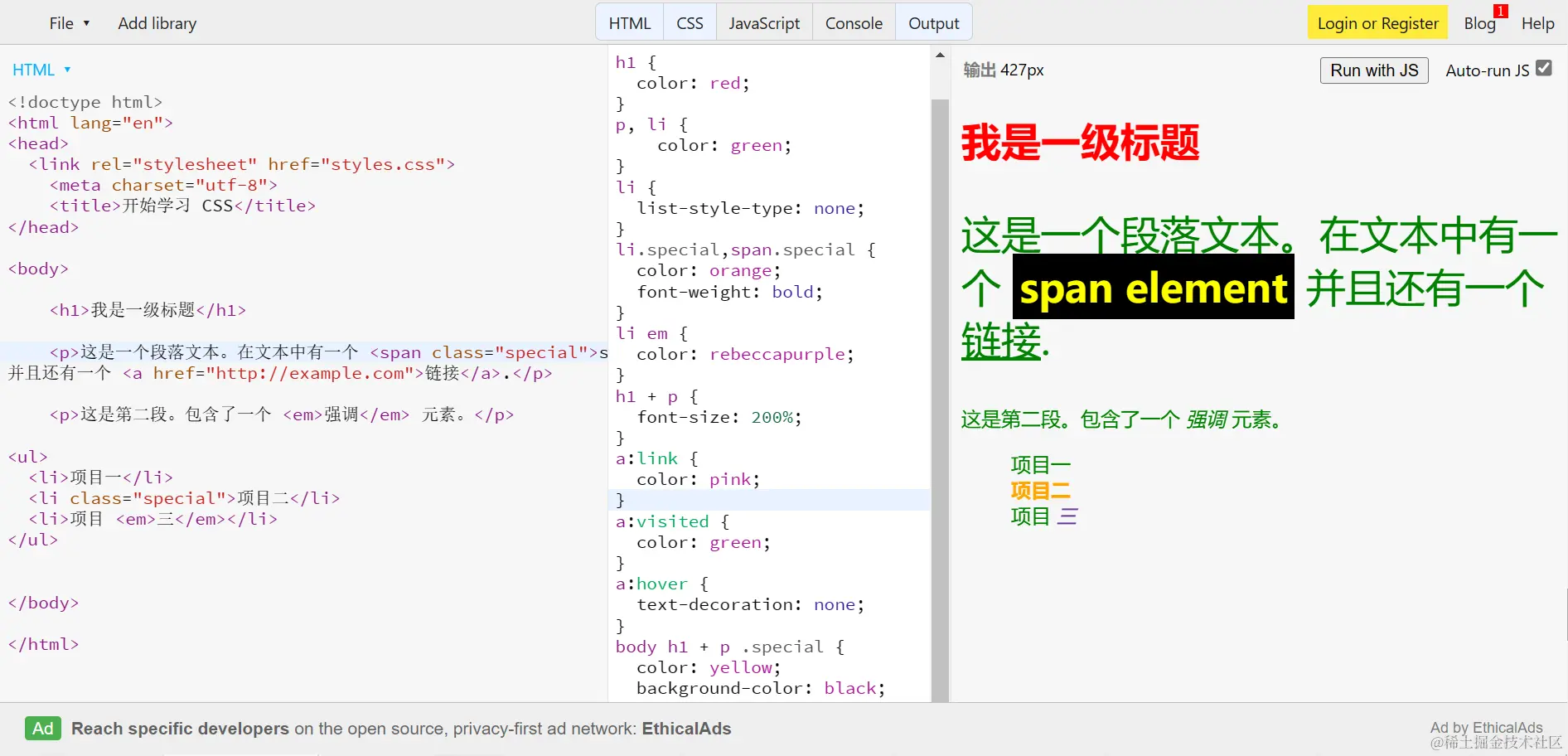Click the orange 项目二 list item in output
The height and width of the screenshot is (756, 1568).
(x=1041, y=491)
